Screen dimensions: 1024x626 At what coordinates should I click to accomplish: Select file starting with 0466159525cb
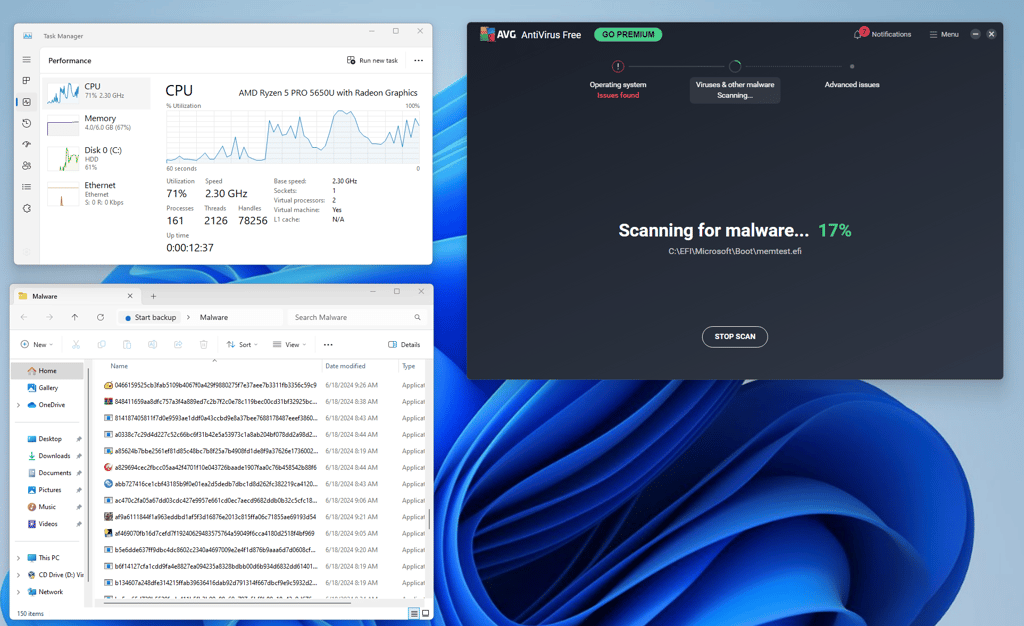click(264, 385)
